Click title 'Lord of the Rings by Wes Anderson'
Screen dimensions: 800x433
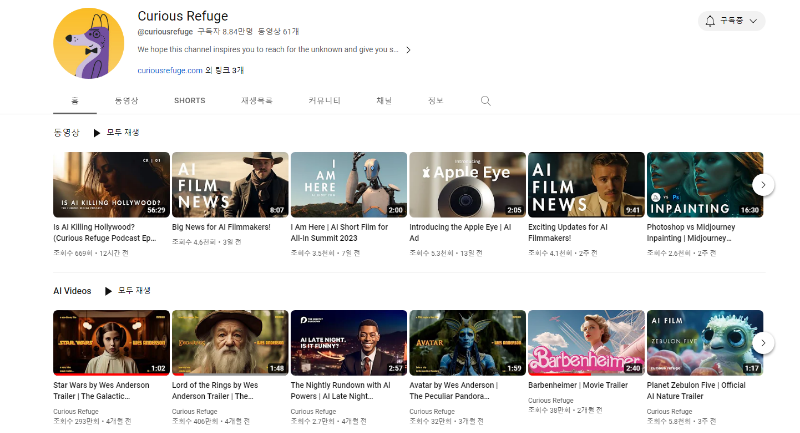point(215,391)
